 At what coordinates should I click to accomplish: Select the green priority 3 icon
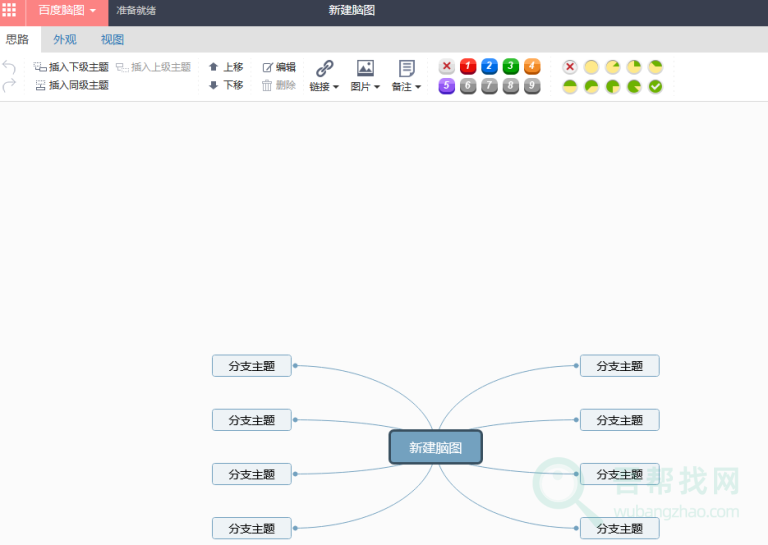tap(511, 67)
